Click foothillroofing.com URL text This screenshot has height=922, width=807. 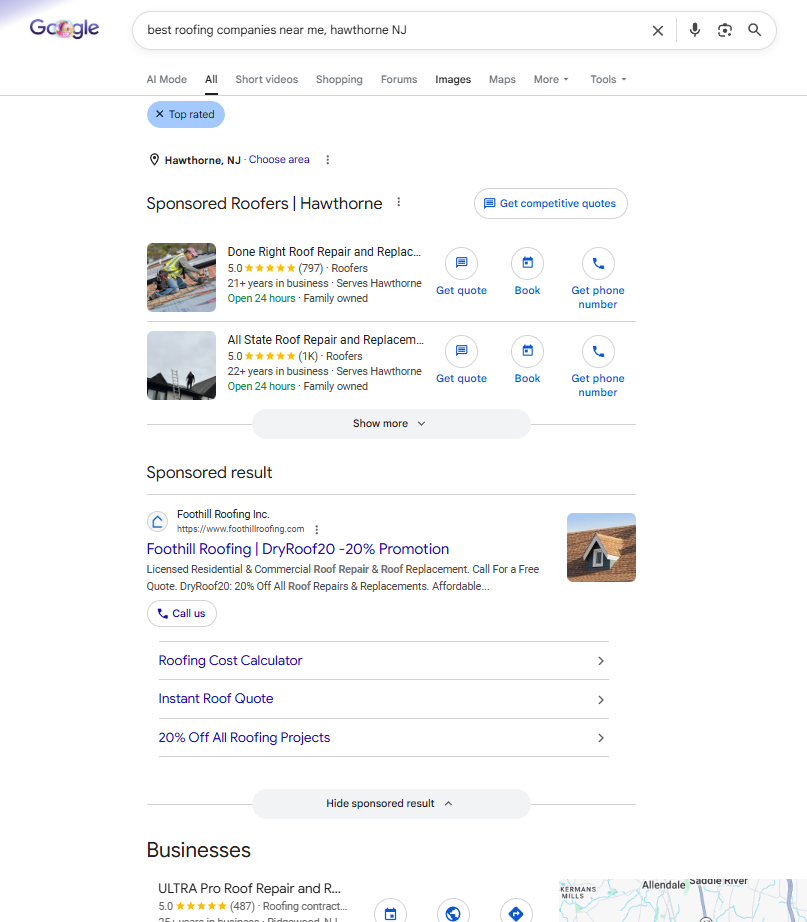point(241,529)
